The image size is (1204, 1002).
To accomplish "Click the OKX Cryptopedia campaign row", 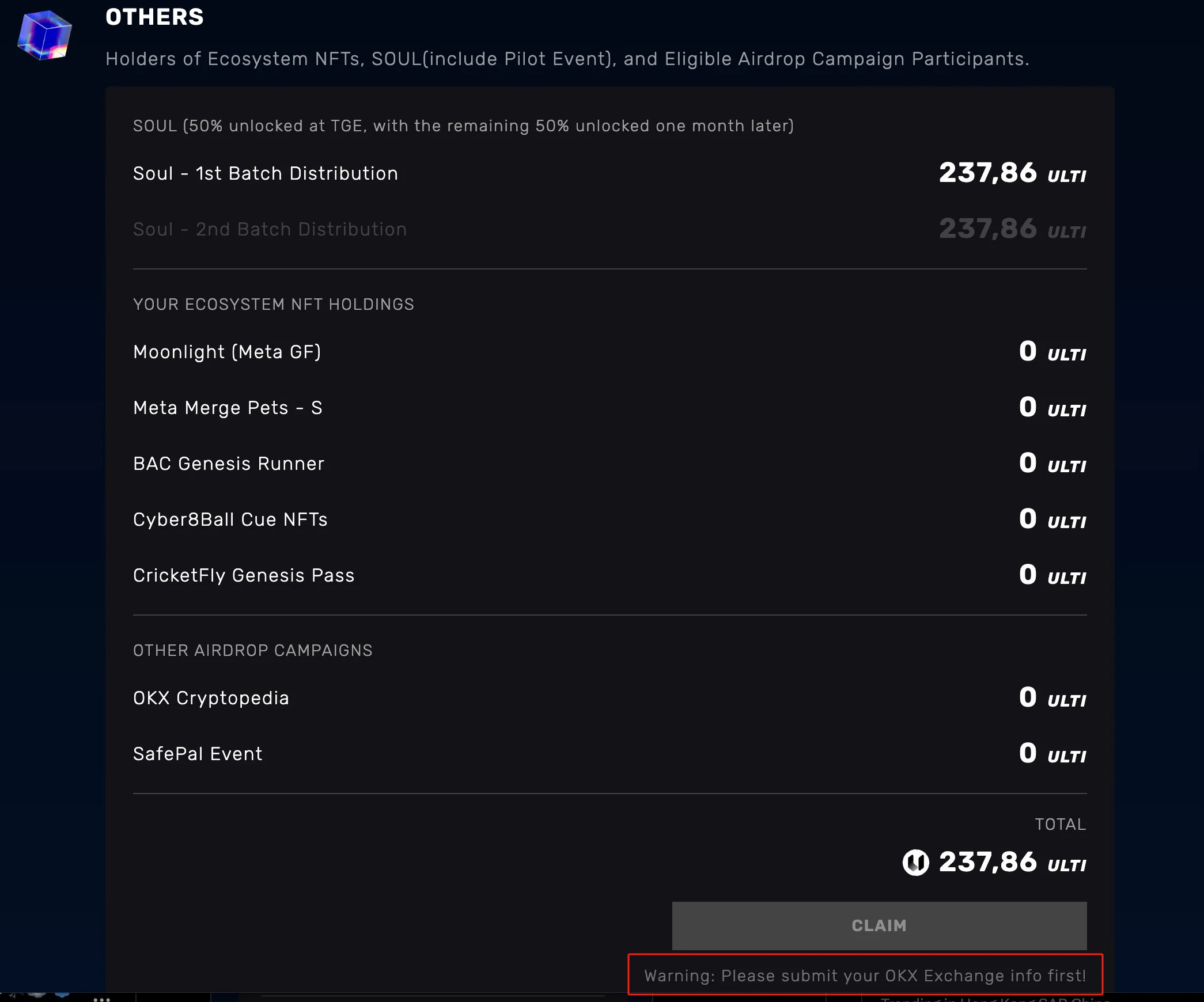I will (609, 698).
